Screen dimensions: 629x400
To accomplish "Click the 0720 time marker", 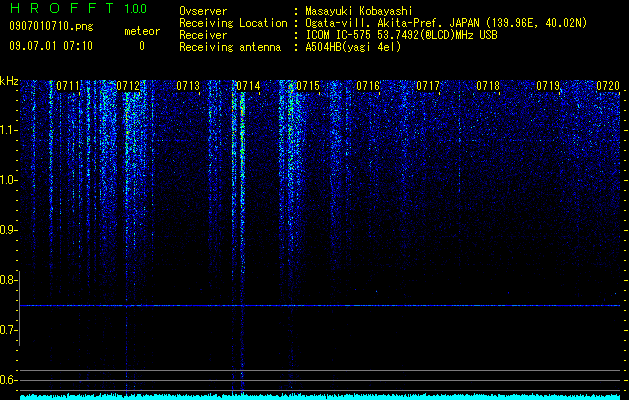I will pyautogui.click(x=608, y=86).
